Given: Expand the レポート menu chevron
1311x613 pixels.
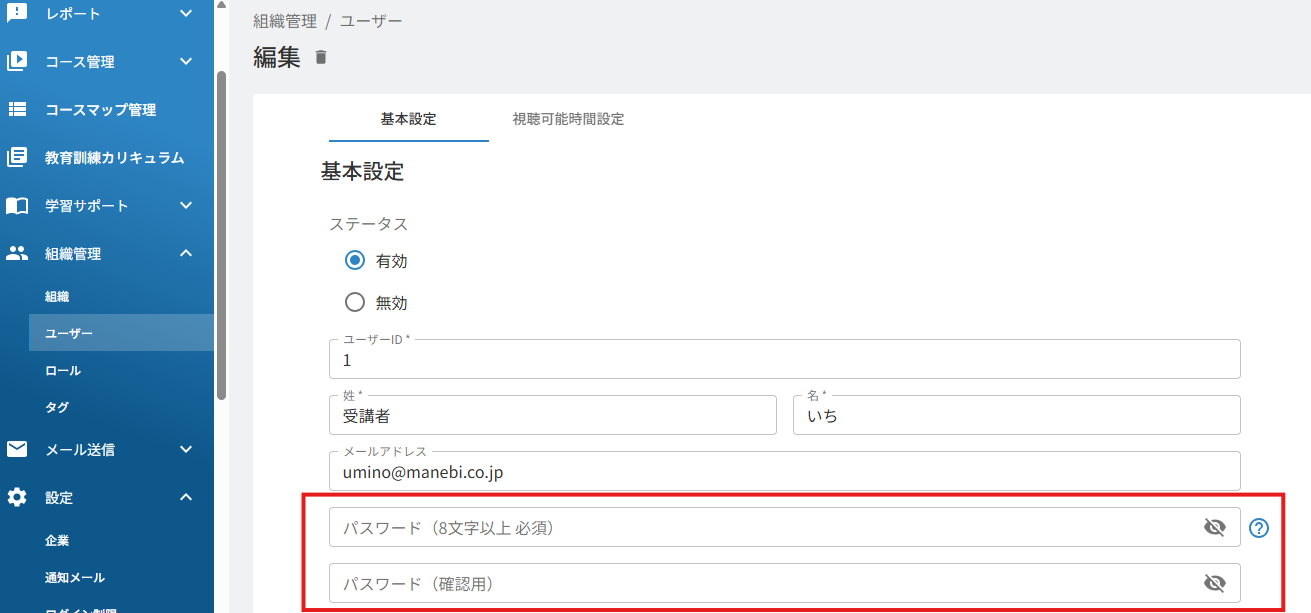Looking at the screenshot, I should click(x=186, y=13).
